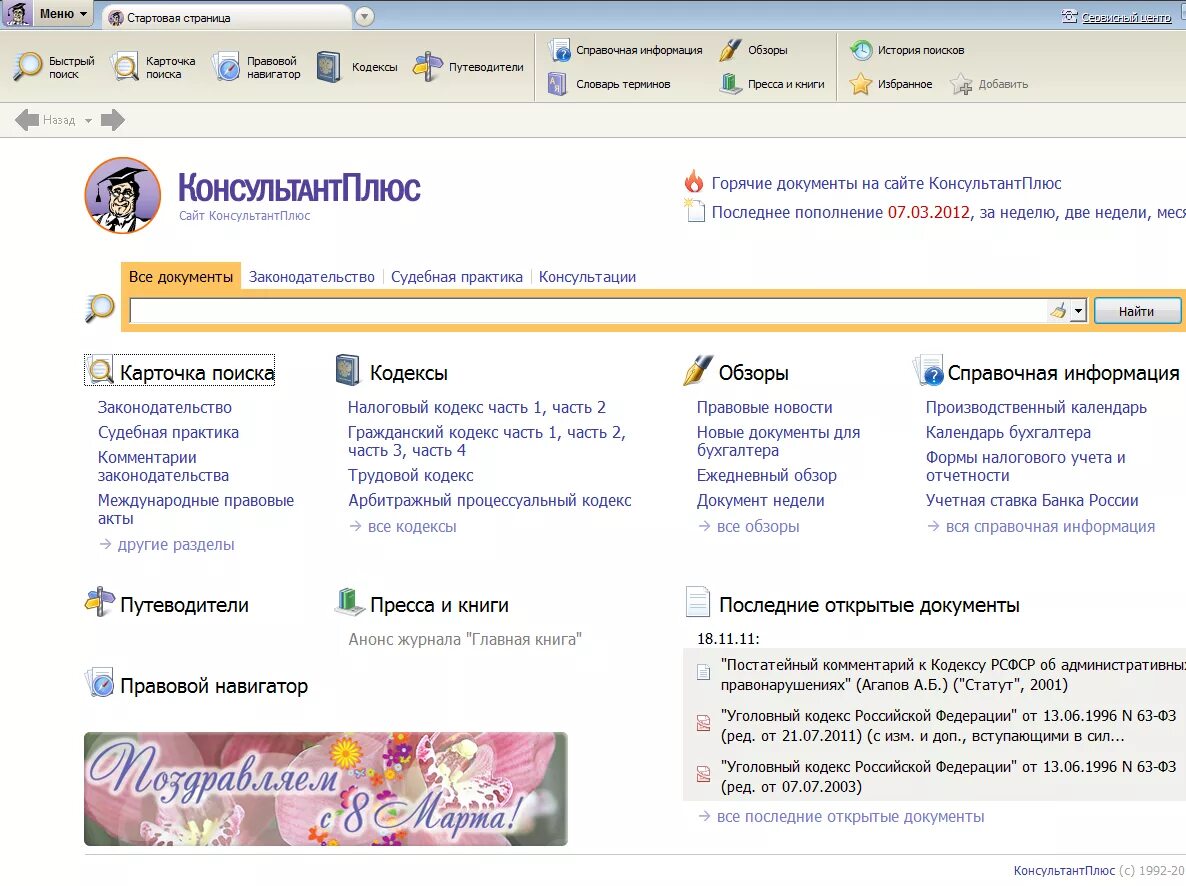Image resolution: width=1186 pixels, height=886 pixels.
Task: Open the Назад history dropdown arrow
Action: 88,120
